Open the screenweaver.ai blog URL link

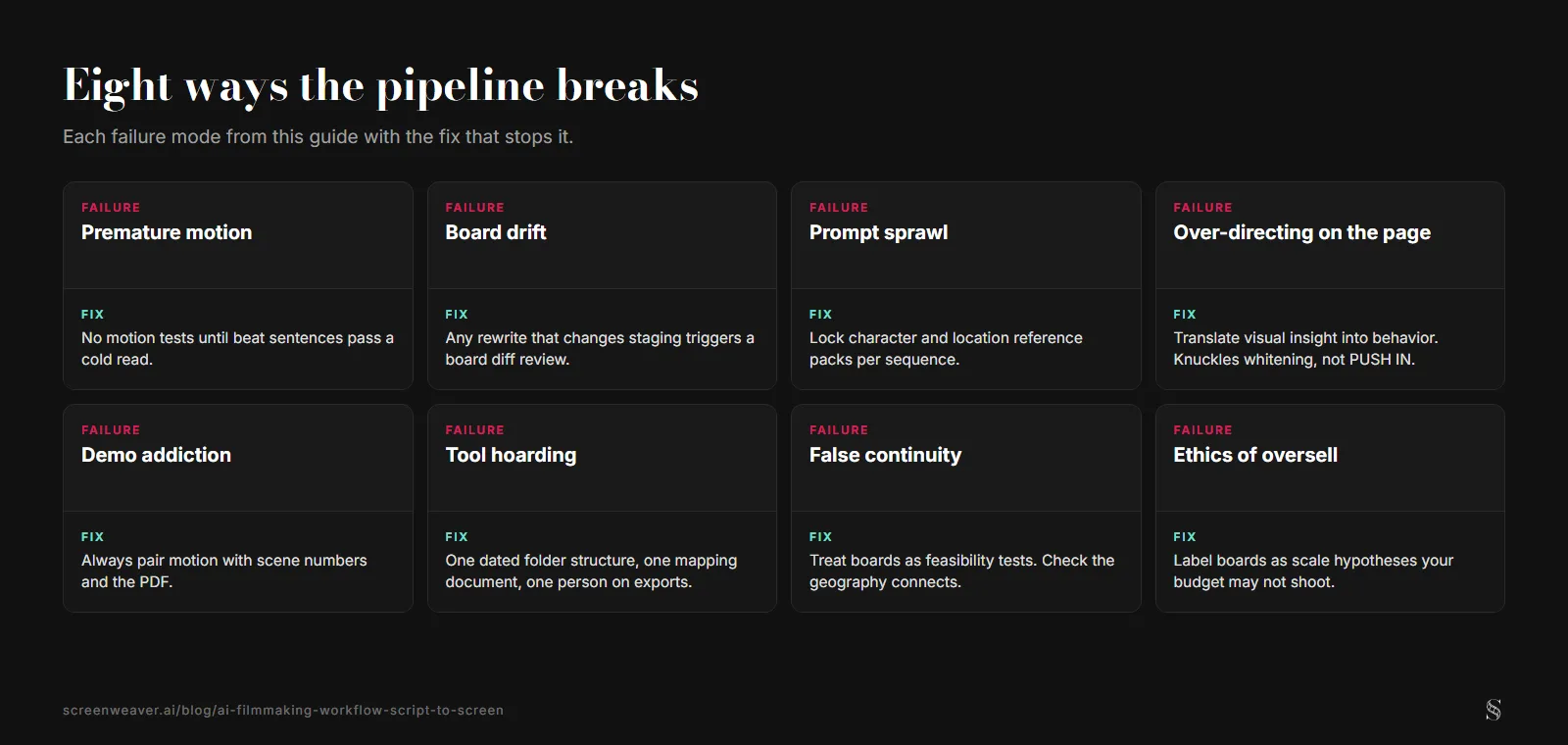tap(283, 710)
